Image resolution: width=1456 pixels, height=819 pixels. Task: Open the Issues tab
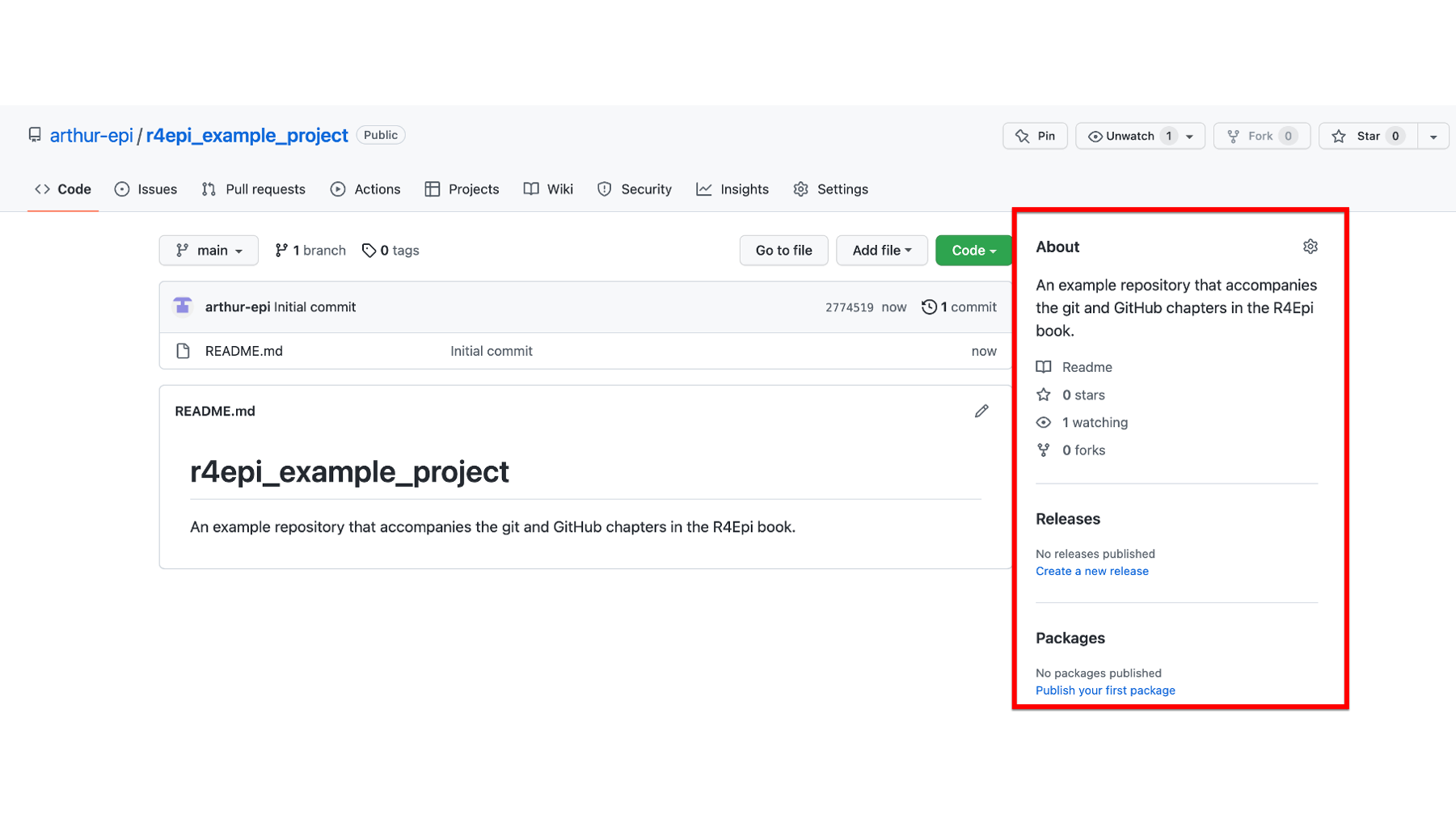pyautogui.click(x=146, y=189)
